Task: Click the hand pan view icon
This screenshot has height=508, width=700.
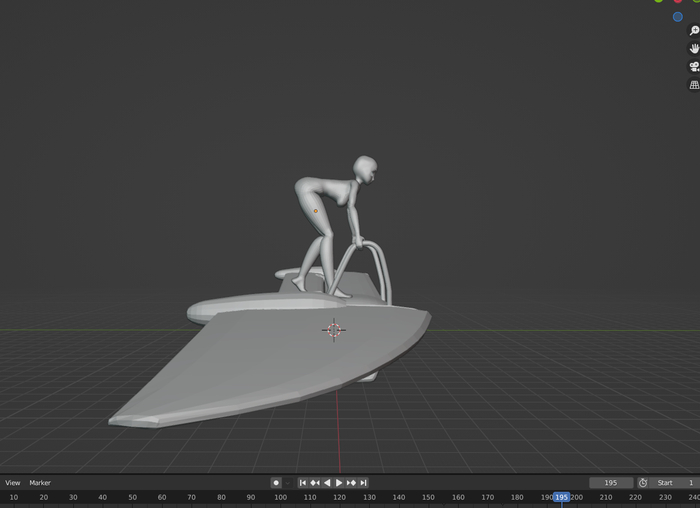Action: click(694, 48)
